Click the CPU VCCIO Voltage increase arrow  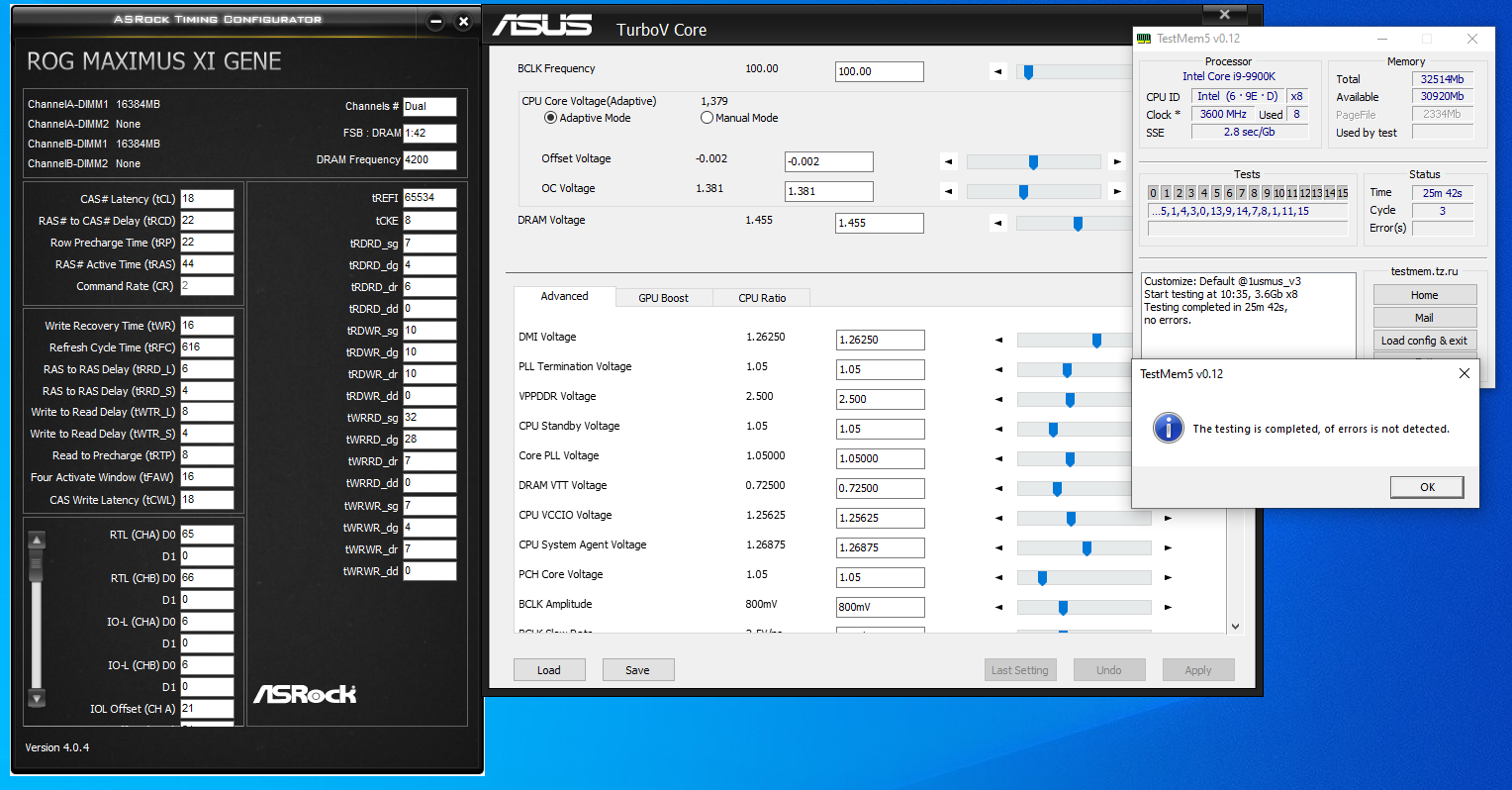coord(1168,519)
